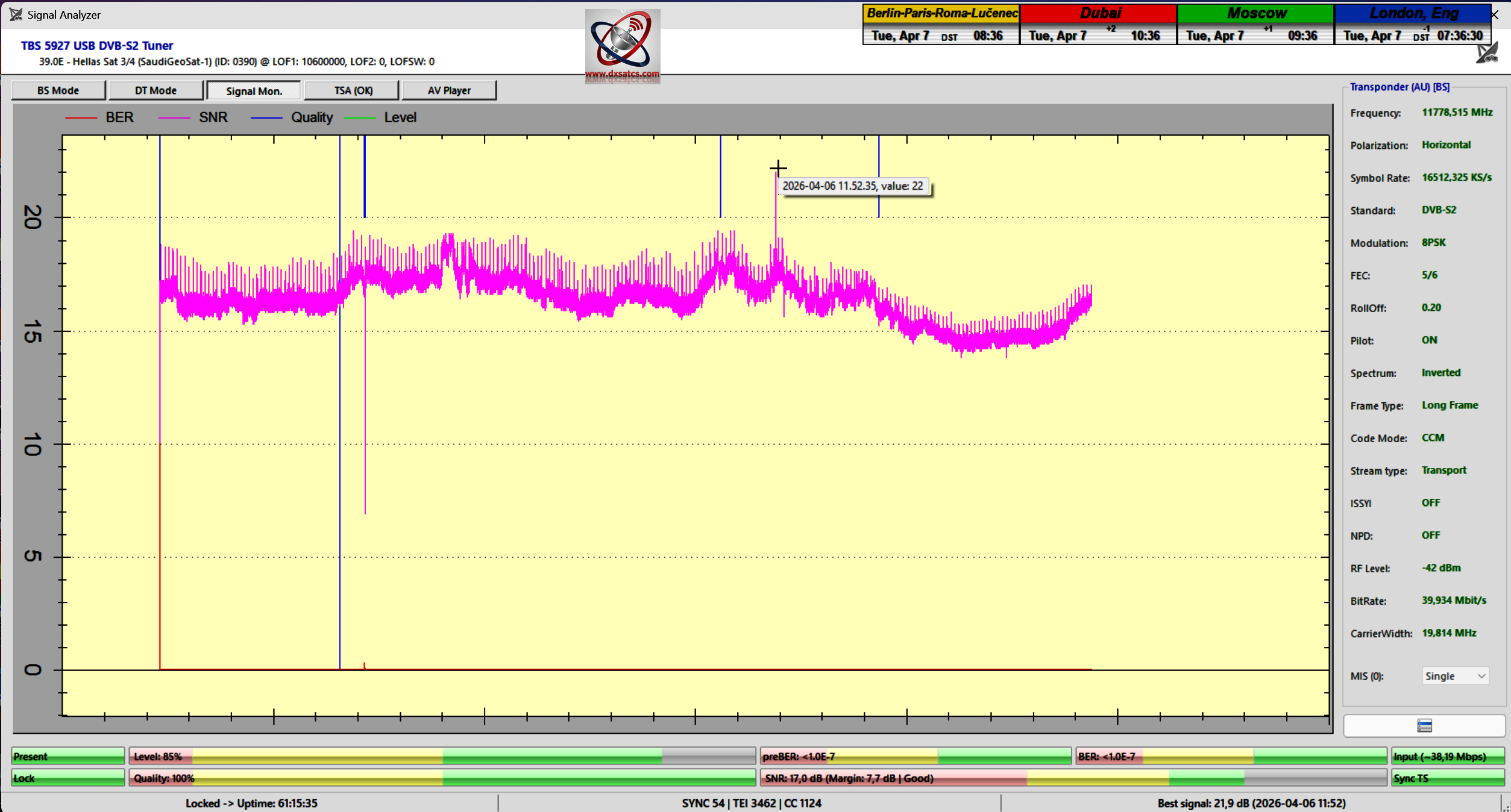The width and height of the screenshot is (1511, 812).
Task: Click the magenta SNR legend line
Action: tap(174, 118)
